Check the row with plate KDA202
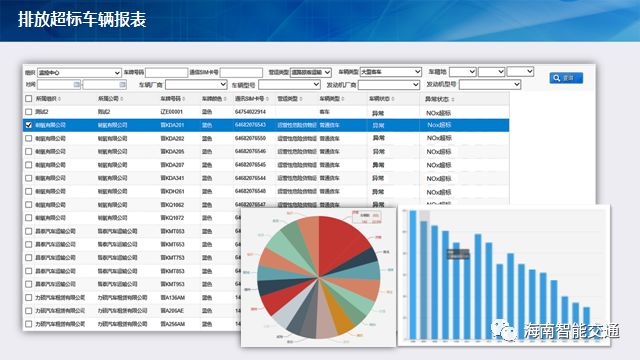 click(29, 138)
